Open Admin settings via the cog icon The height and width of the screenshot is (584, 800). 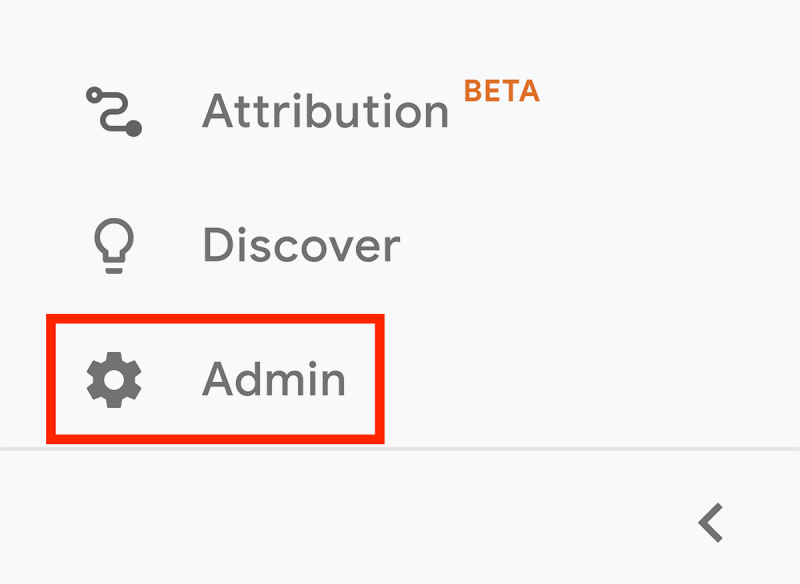pos(114,380)
